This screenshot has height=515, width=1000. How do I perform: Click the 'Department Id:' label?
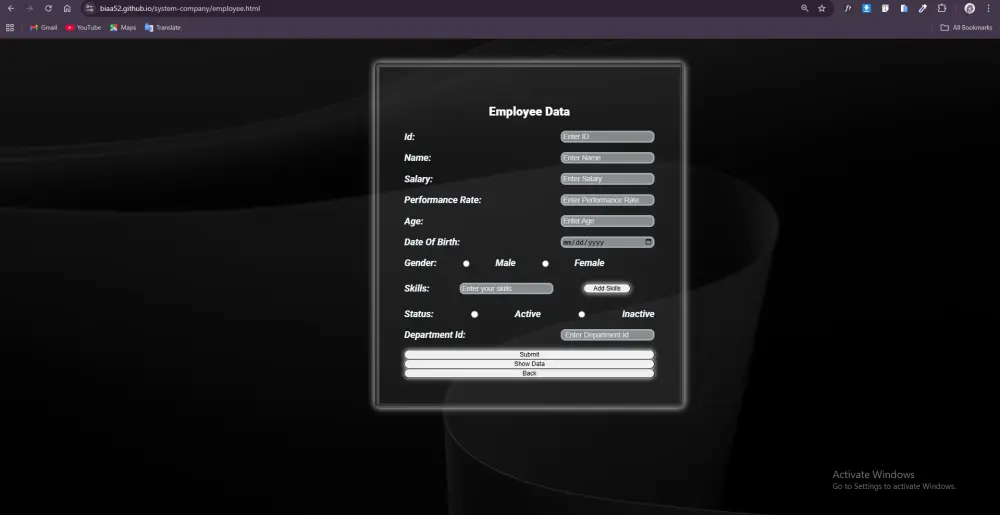coord(435,335)
